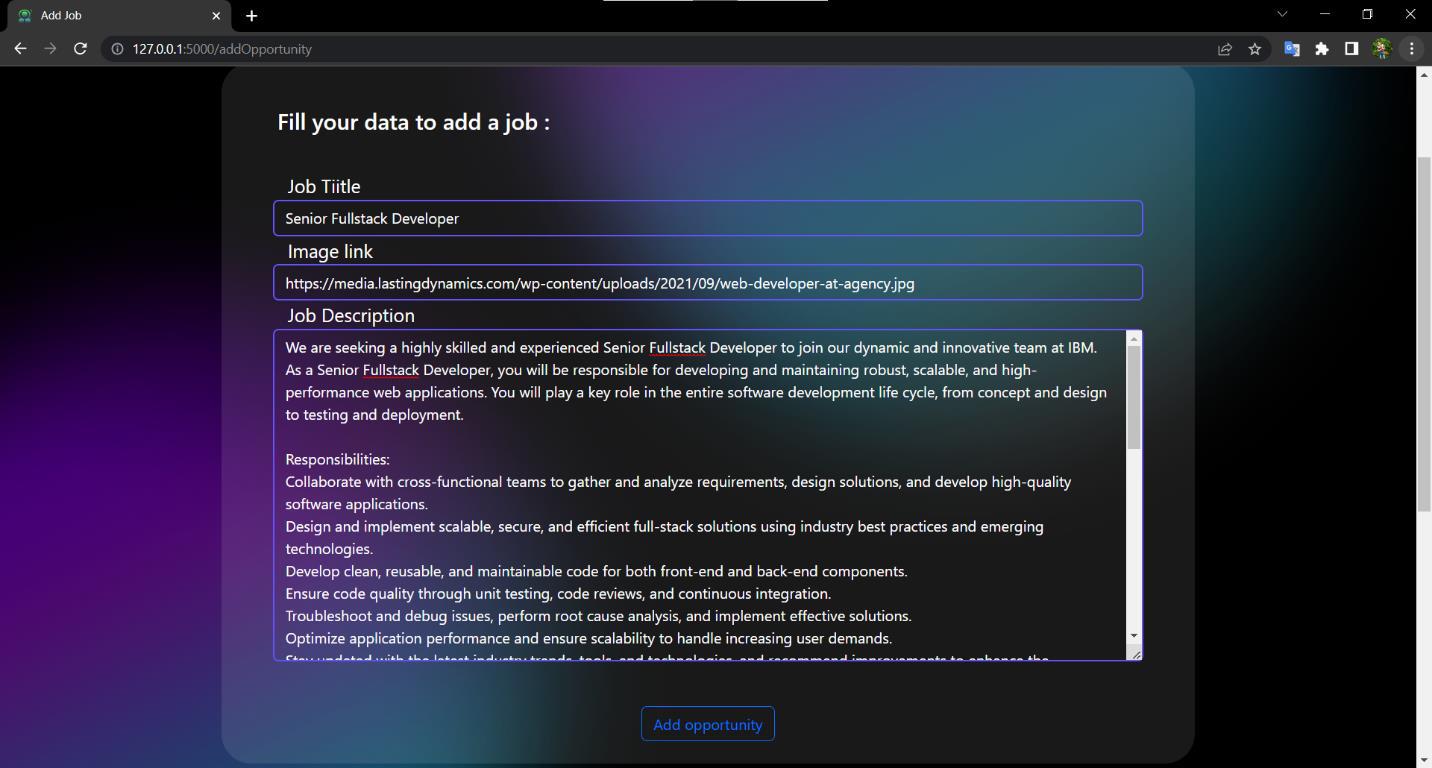Toggle the browser side panel icon

click(1351, 48)
